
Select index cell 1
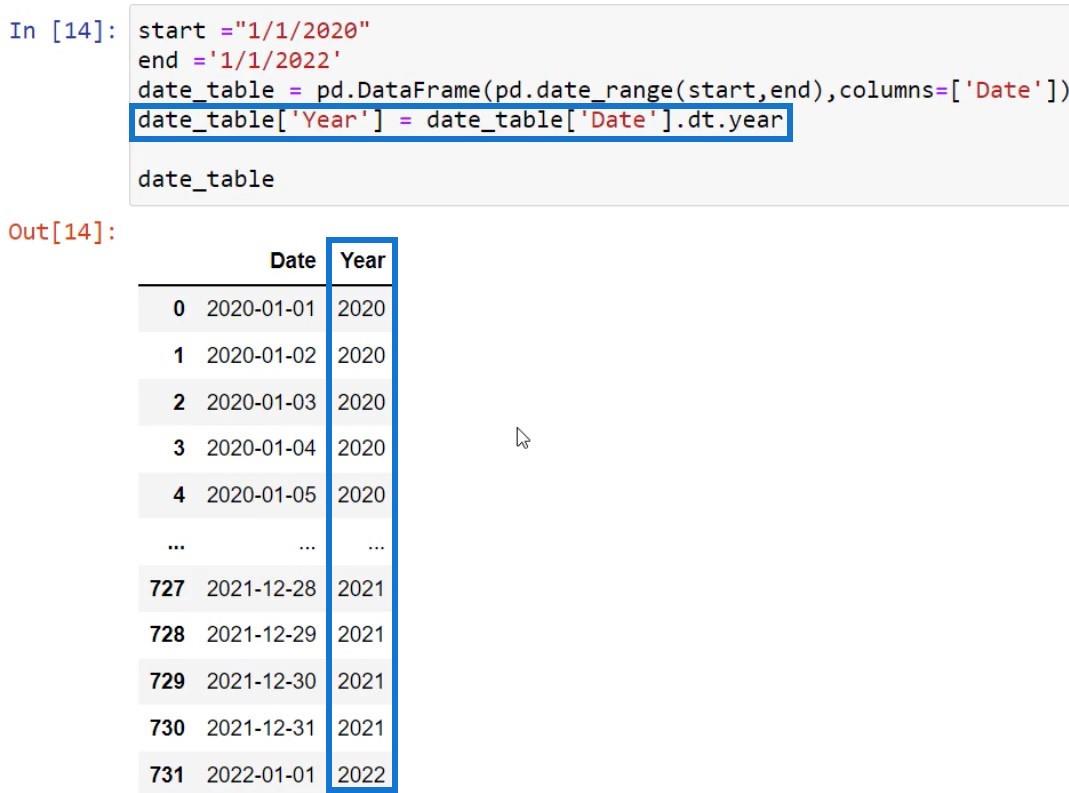[179, 355]
